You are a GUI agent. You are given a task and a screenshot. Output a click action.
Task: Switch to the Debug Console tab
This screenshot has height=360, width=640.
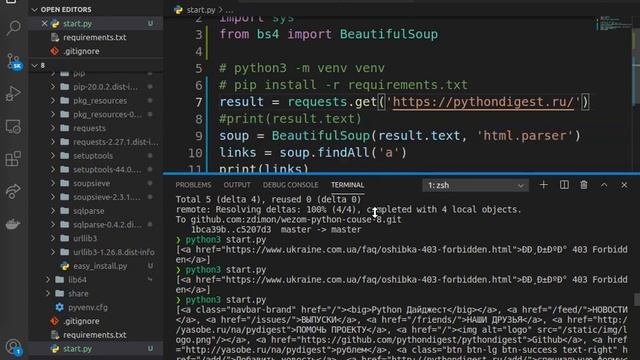290,185
